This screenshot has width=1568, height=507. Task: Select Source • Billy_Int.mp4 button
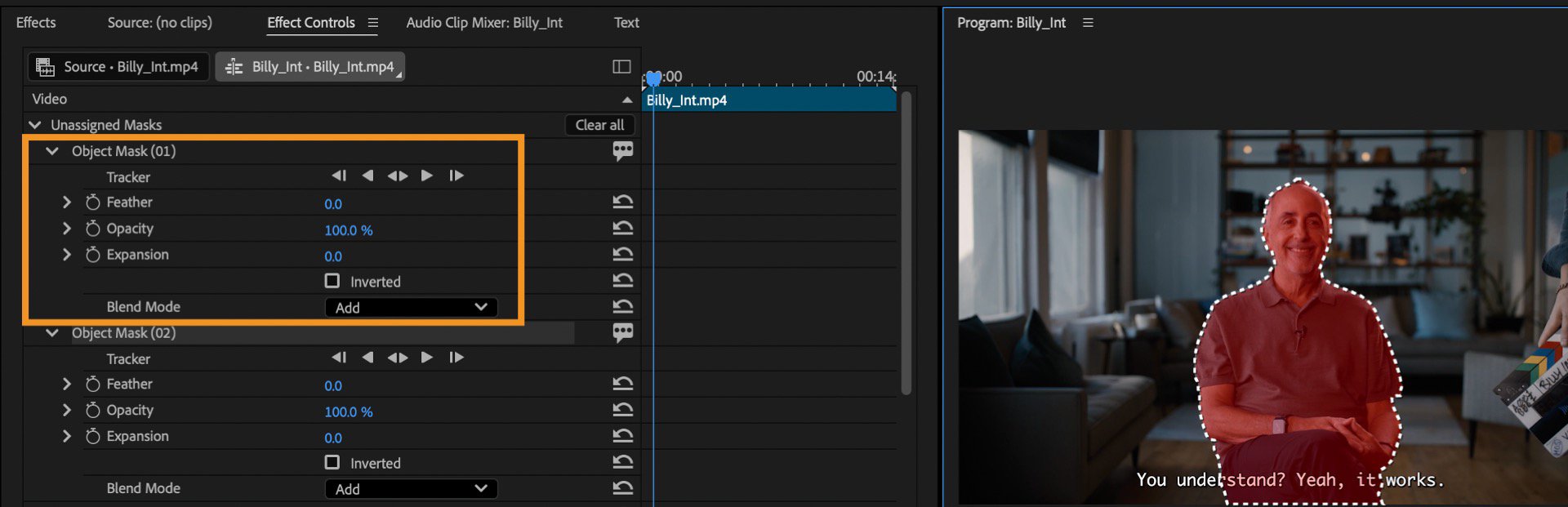tap(118, 66)
